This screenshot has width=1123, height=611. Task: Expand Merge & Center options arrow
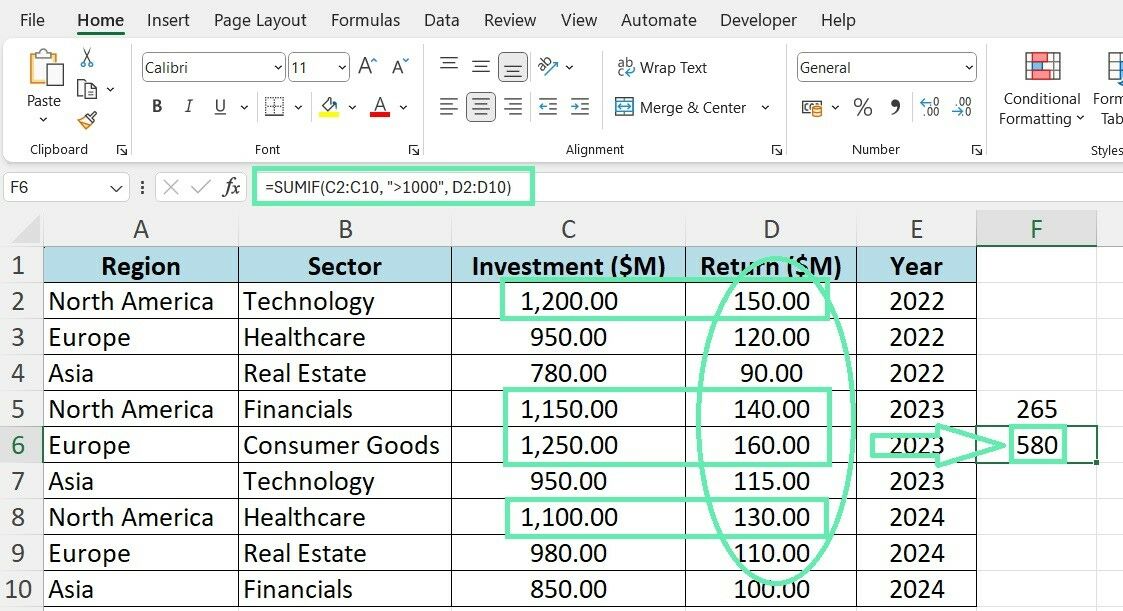[765, 107]
